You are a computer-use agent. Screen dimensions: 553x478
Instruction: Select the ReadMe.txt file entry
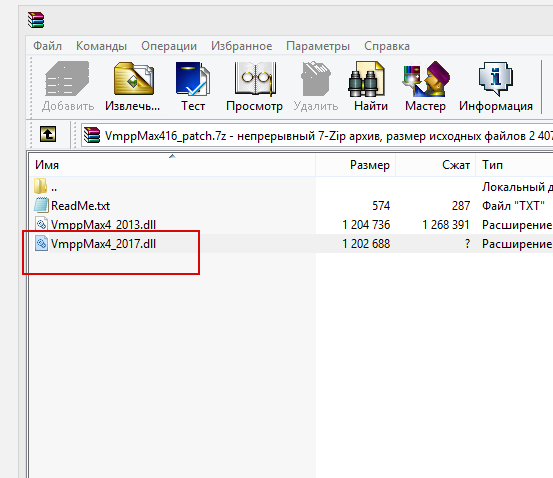(x=80, y=206)
